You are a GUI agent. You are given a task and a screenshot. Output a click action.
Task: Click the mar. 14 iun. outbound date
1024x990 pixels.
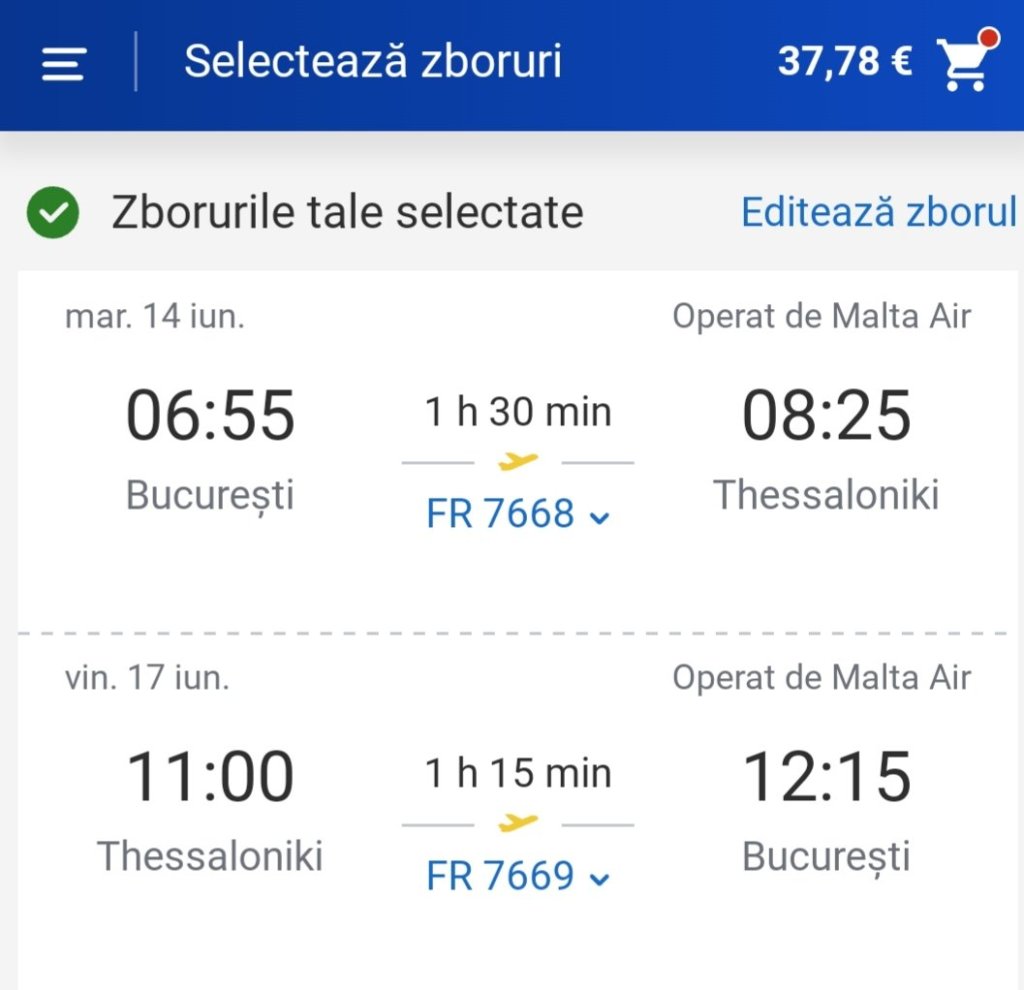pos(155,316)
